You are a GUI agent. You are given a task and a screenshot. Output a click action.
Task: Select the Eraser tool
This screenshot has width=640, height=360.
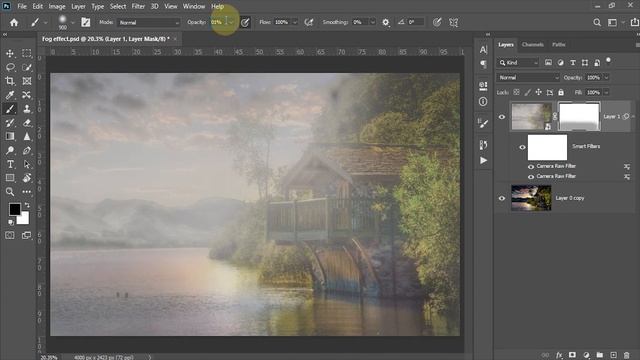point(27,123)
